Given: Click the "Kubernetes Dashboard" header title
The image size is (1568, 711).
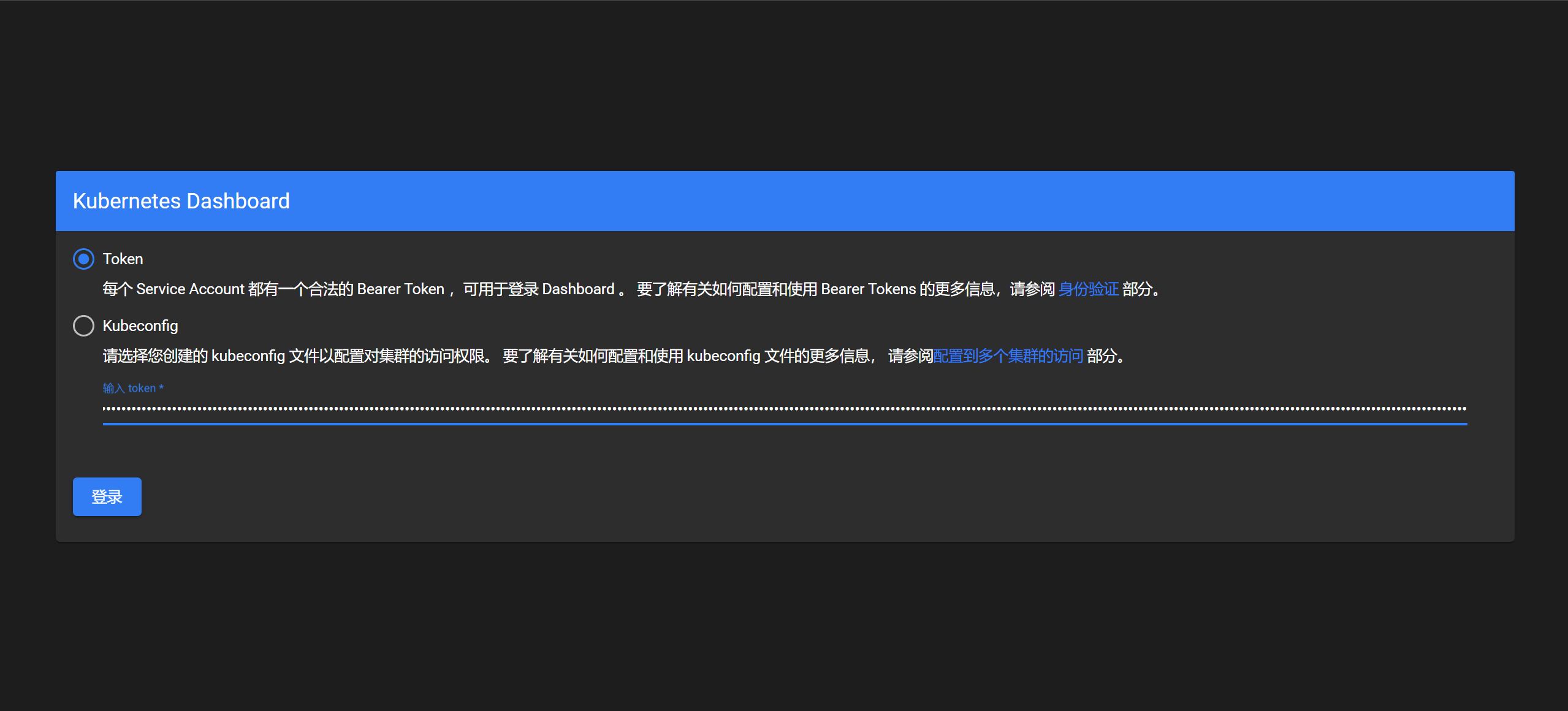Looking at the screenshot, I should pyautogui.click(x=181, y=201).
